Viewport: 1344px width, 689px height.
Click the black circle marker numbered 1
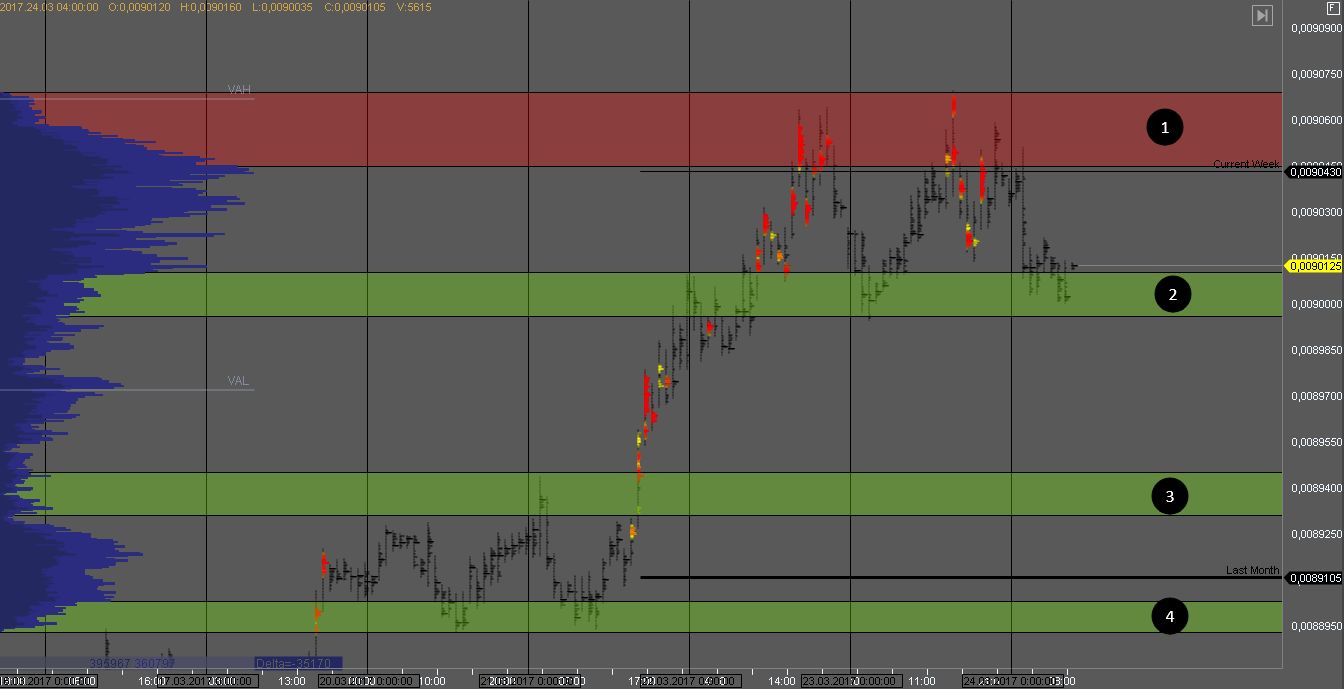pos(1164,127)
